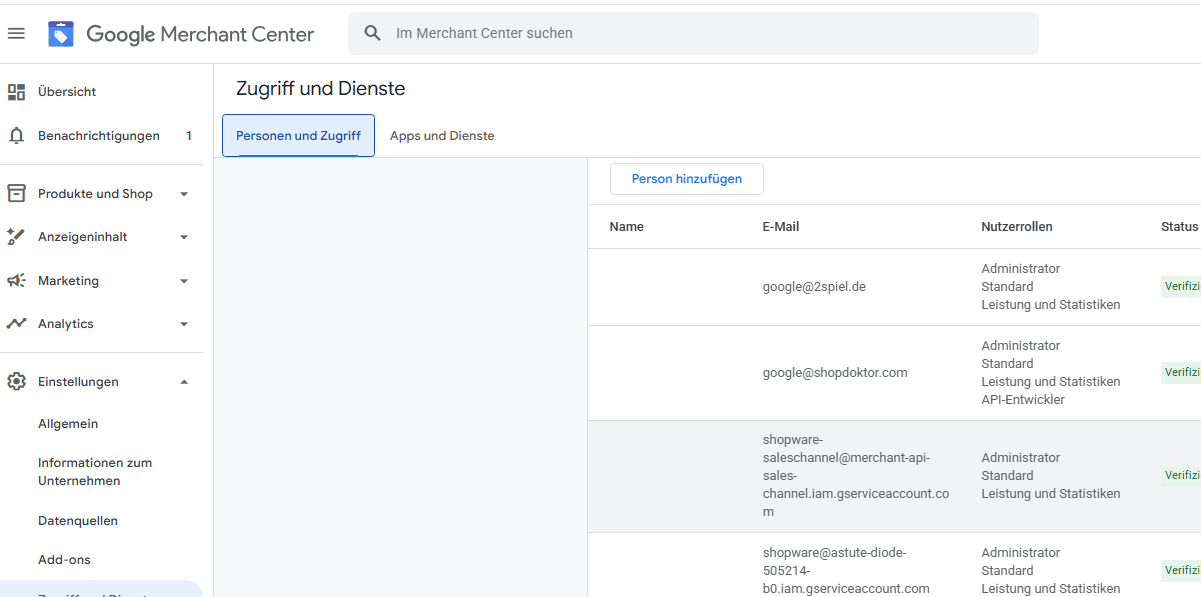1201x597 pixels.
Task: Open the hamburger main menu
Action: point(16,33)
